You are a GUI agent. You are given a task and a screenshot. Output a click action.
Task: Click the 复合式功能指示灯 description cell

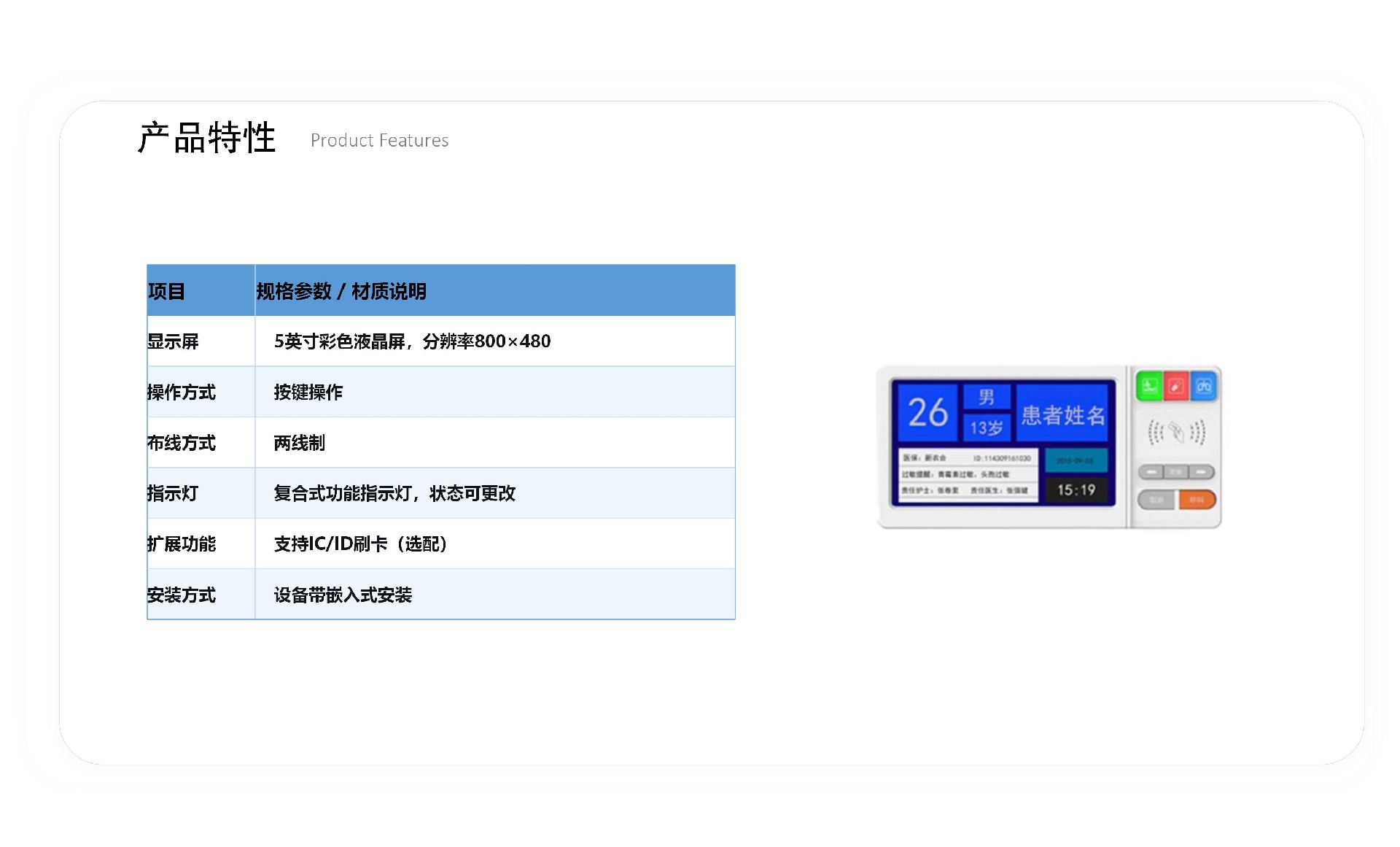pos(495,493)
